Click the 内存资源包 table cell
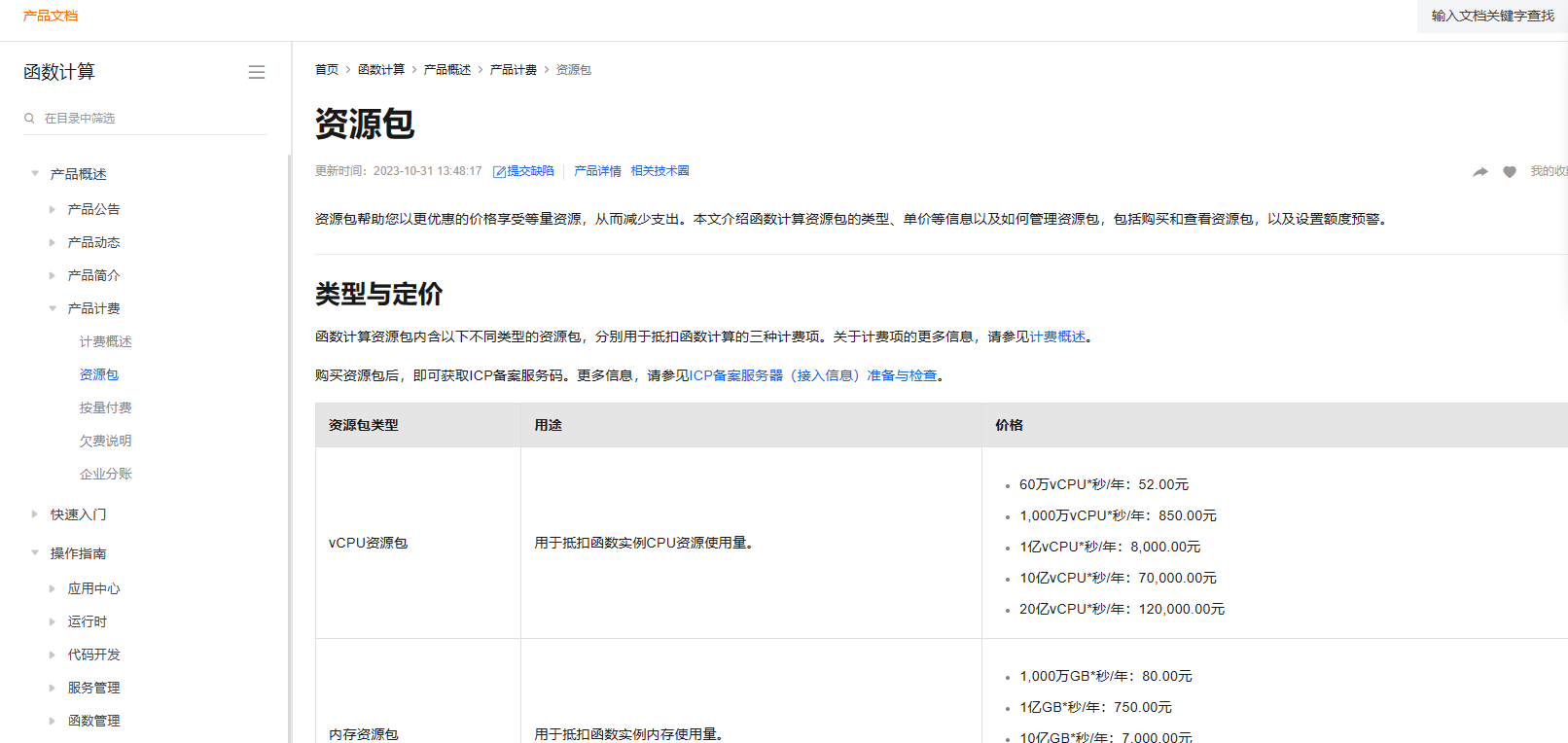This screenshot has height=743, width=1568. coord(418,691)
